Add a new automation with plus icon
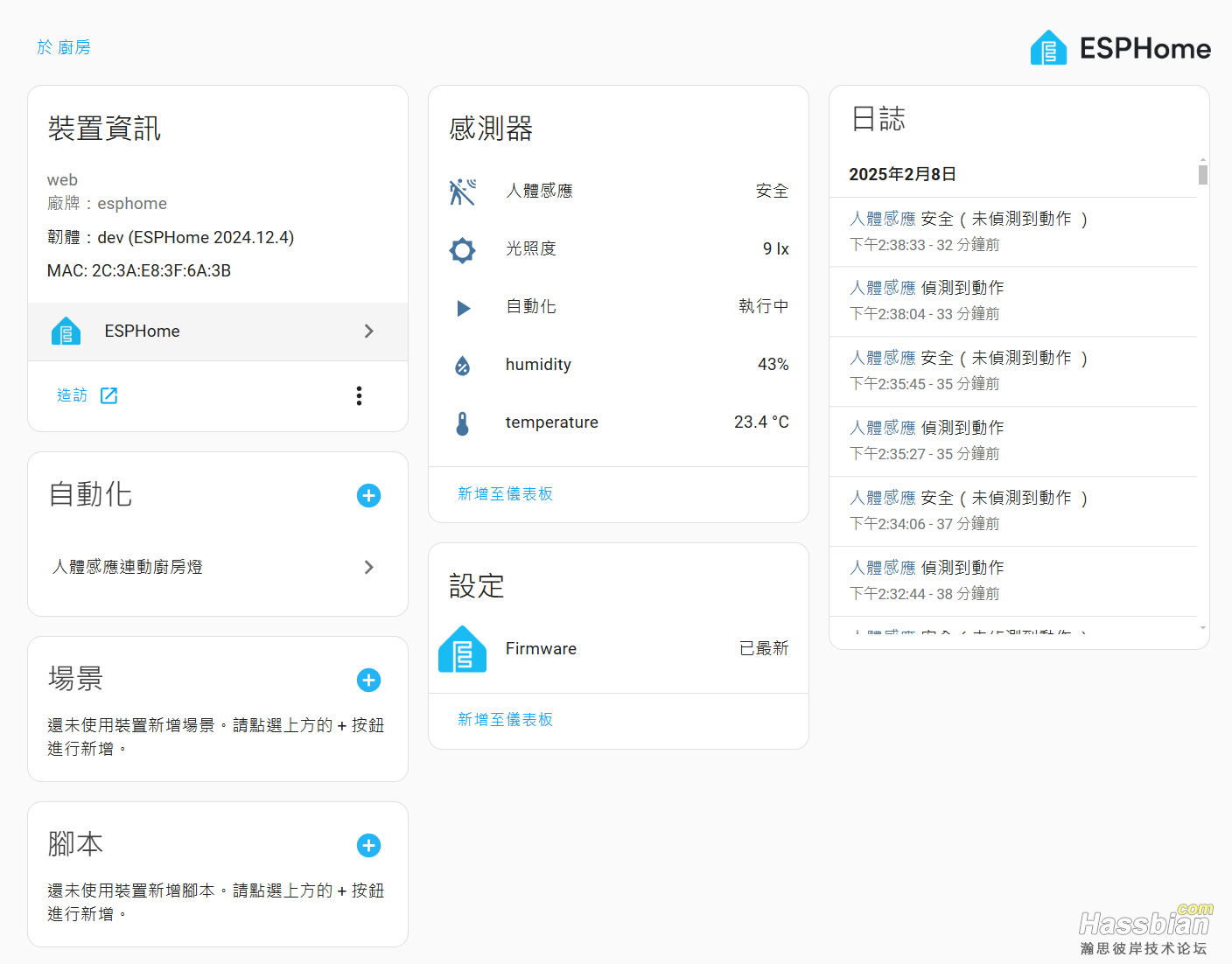This screenshot has width=1232, height=964. pos(368,496)
